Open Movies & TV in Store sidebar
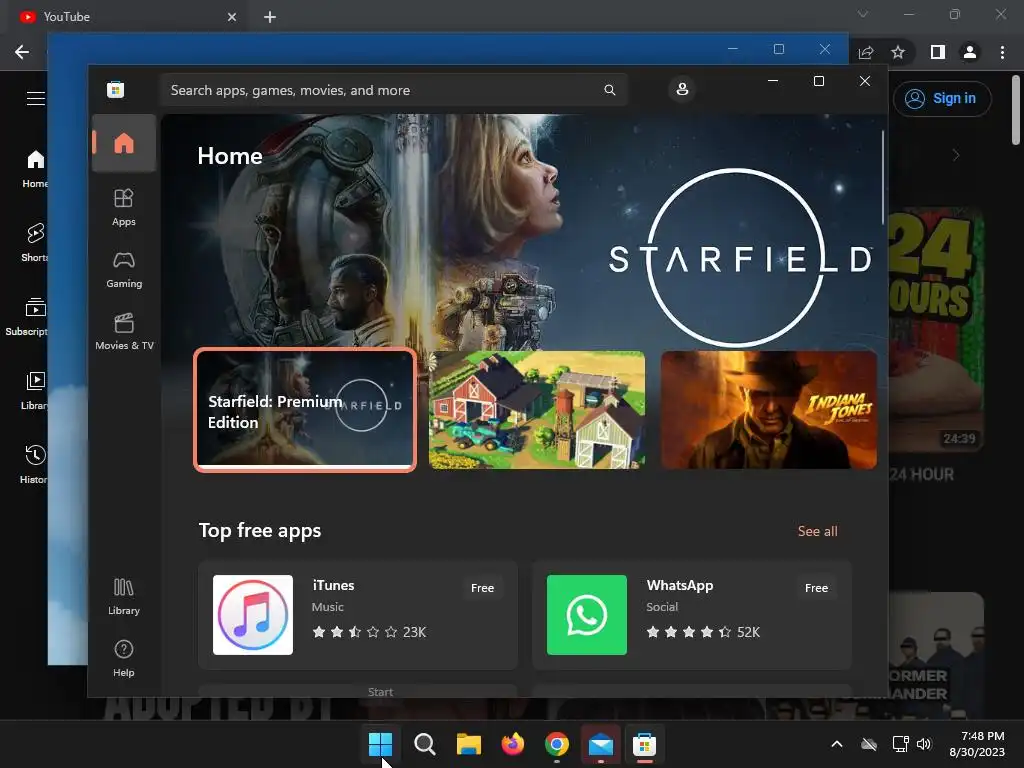 click(123, 332)
